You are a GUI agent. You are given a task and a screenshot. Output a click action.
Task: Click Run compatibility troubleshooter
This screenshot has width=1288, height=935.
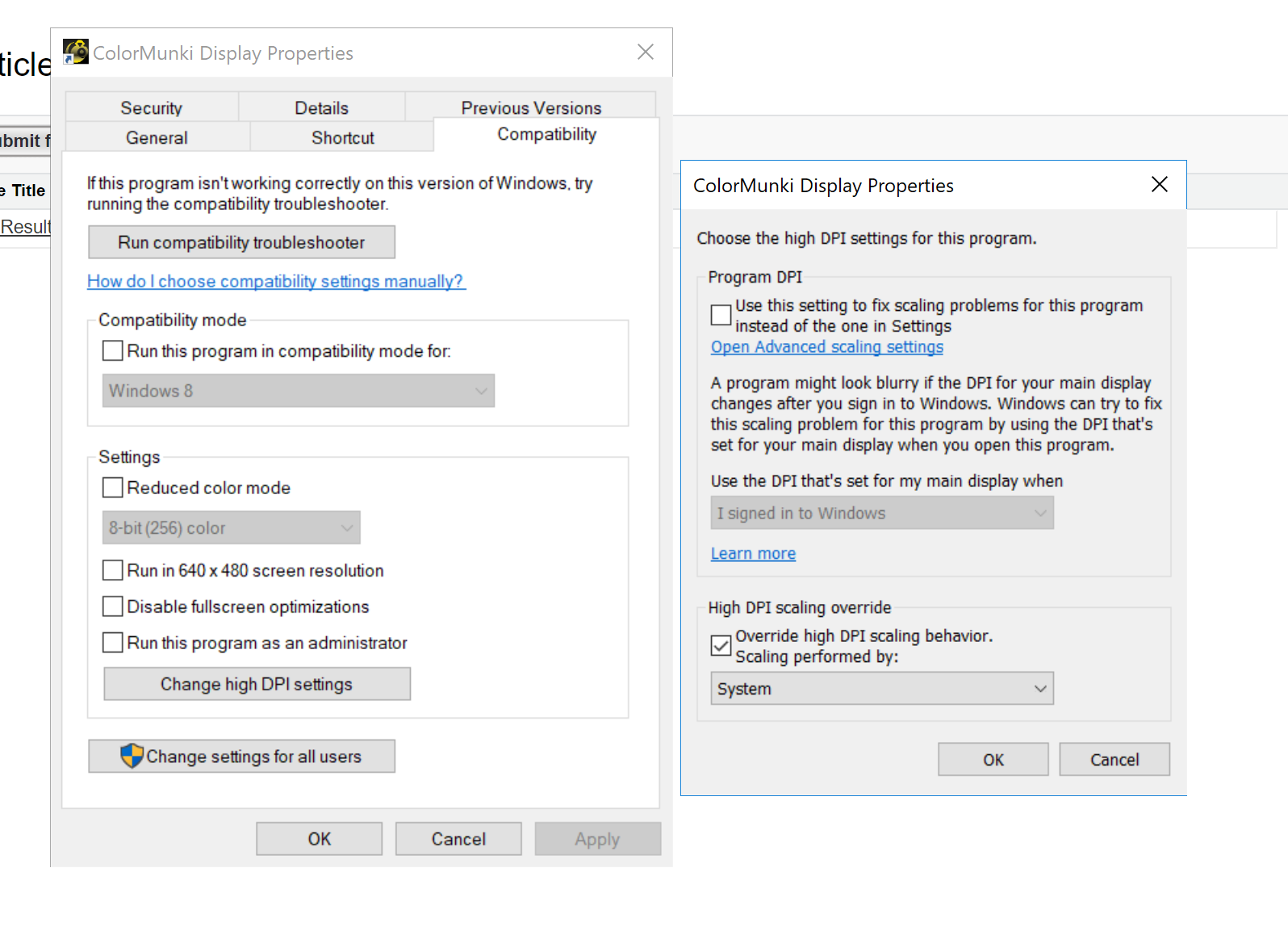click(240, 241)
